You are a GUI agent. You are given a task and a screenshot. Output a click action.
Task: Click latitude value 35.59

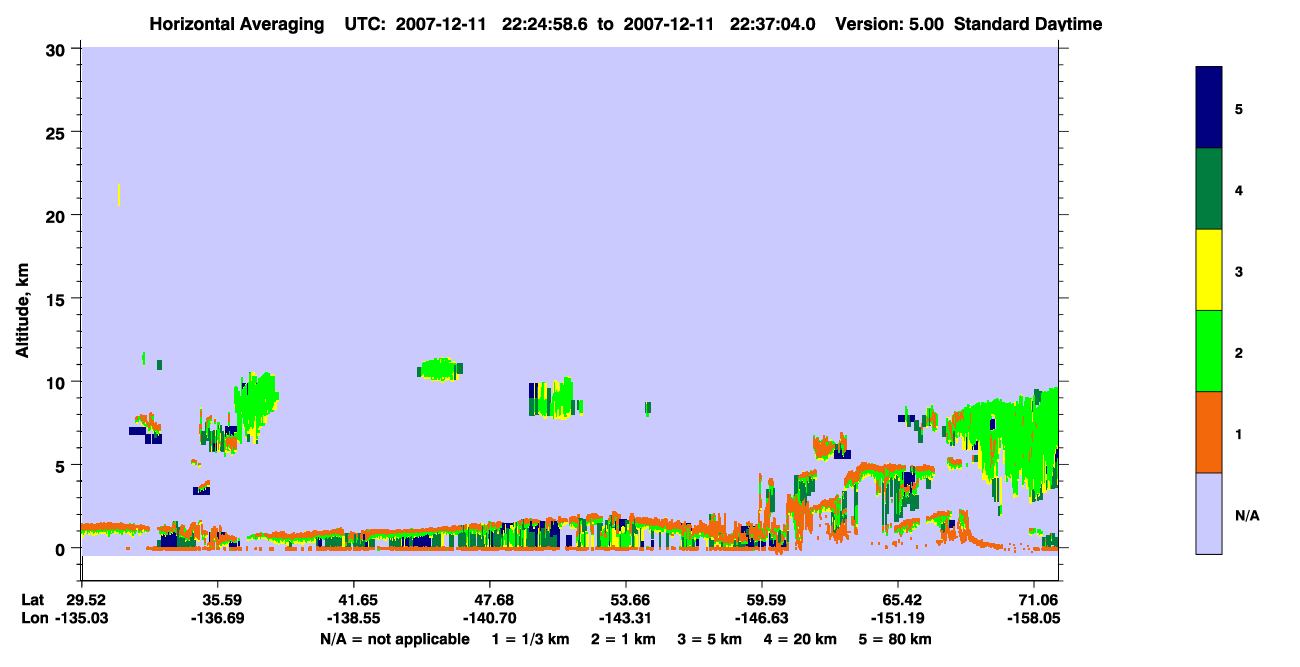point(218,600)
